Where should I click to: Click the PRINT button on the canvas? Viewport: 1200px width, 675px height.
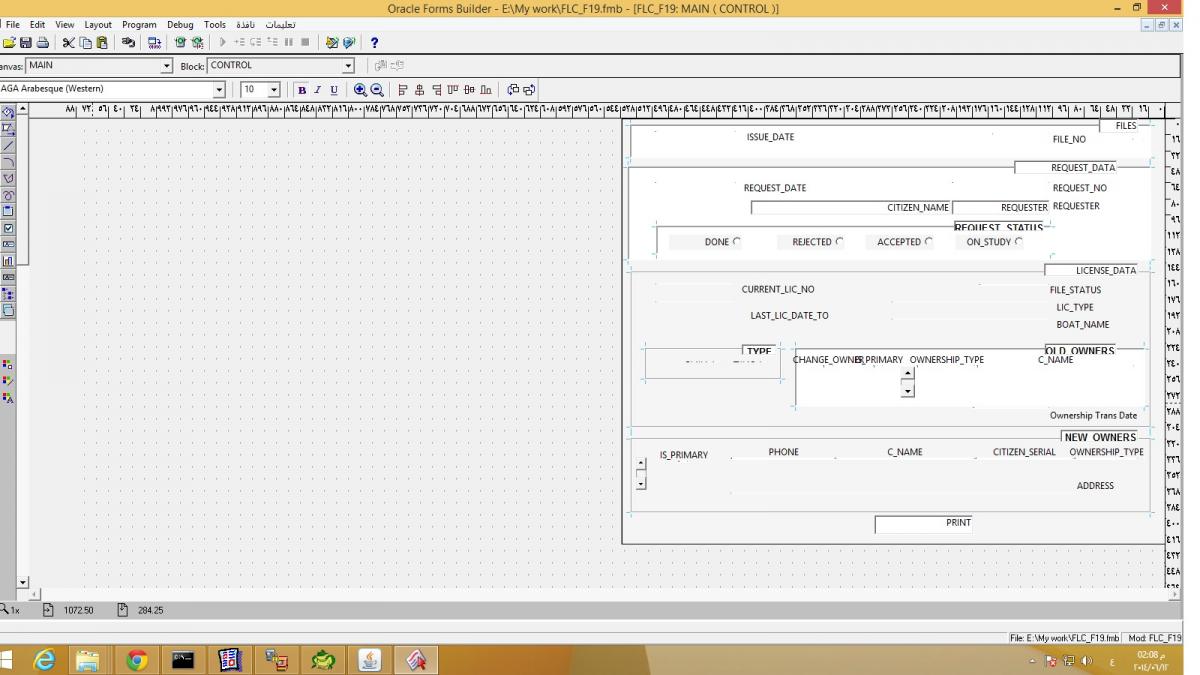point(922,524)
